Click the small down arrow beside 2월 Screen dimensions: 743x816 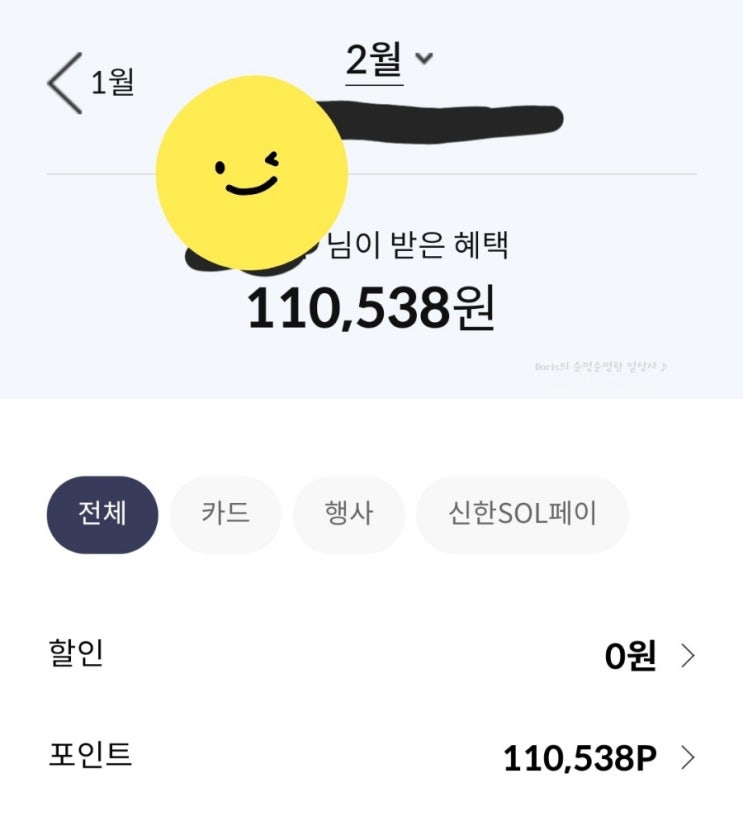point(424,58)
